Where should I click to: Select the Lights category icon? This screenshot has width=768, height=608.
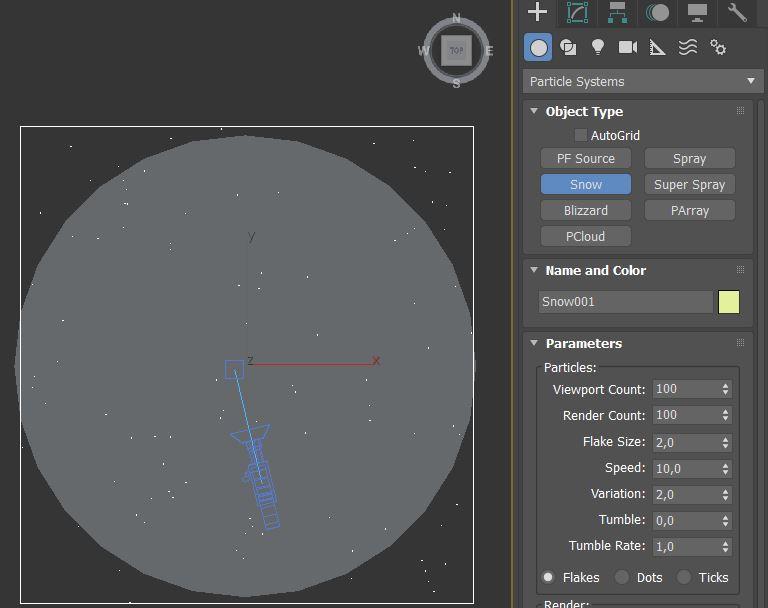tap(598, 48)
